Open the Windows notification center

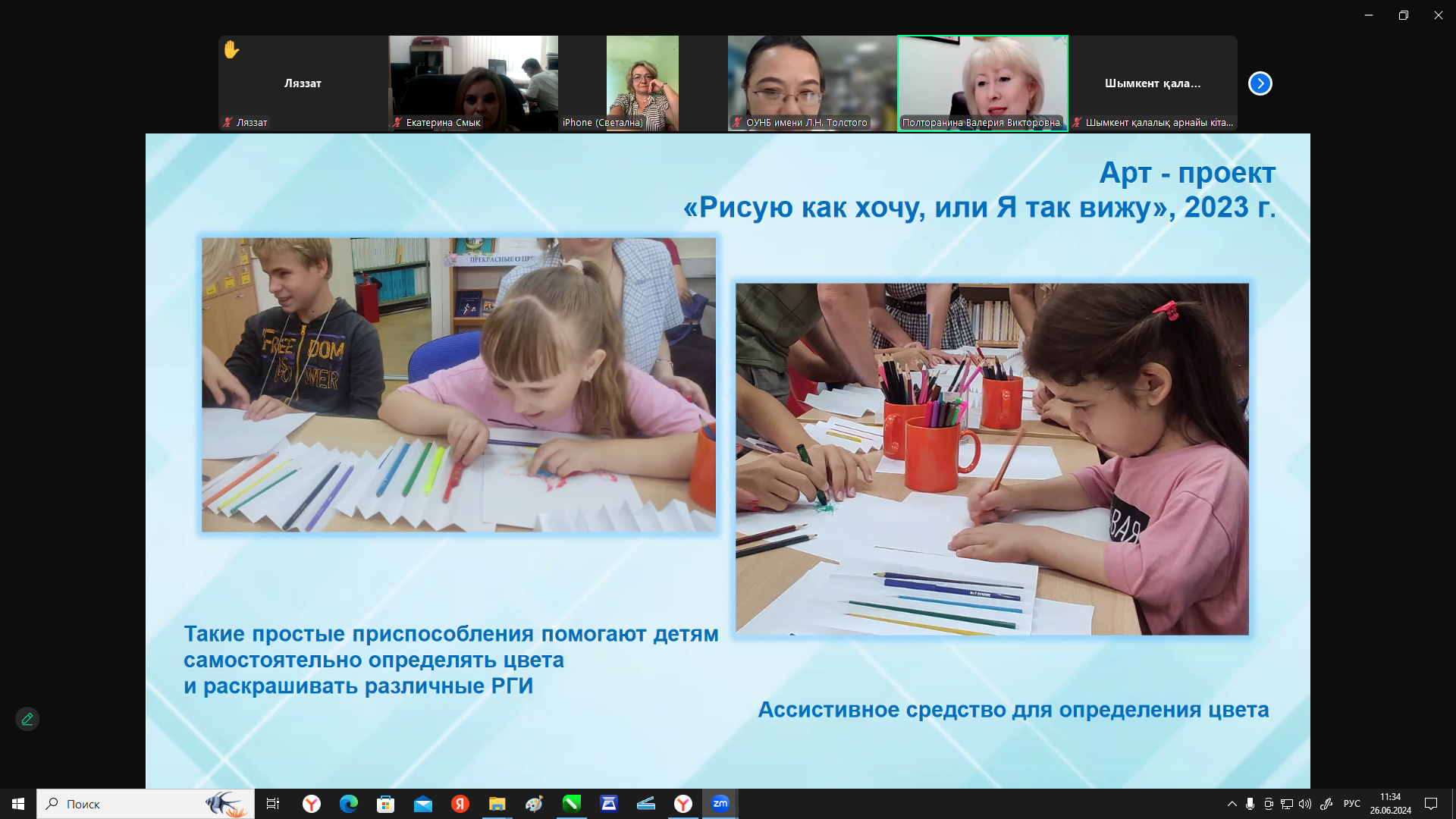coord(1431,804)
